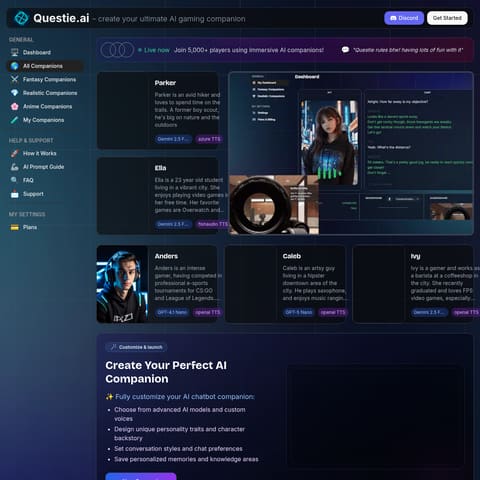The height and width of the screenshot is (480, 480).
Task: Click the Customize & launch badge
Action: 136,347
